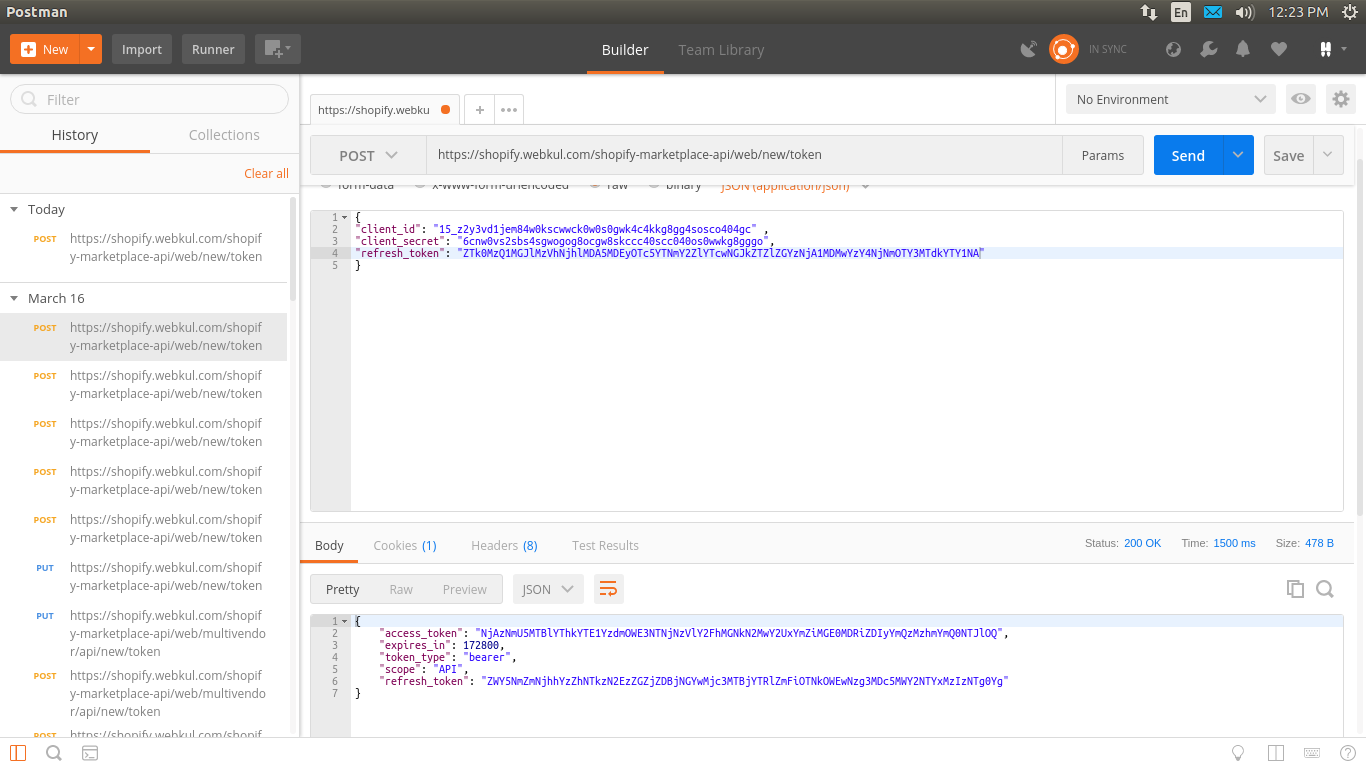Click the En keyboard layout indicator

pyautogui.click(x=1181, y=12)
